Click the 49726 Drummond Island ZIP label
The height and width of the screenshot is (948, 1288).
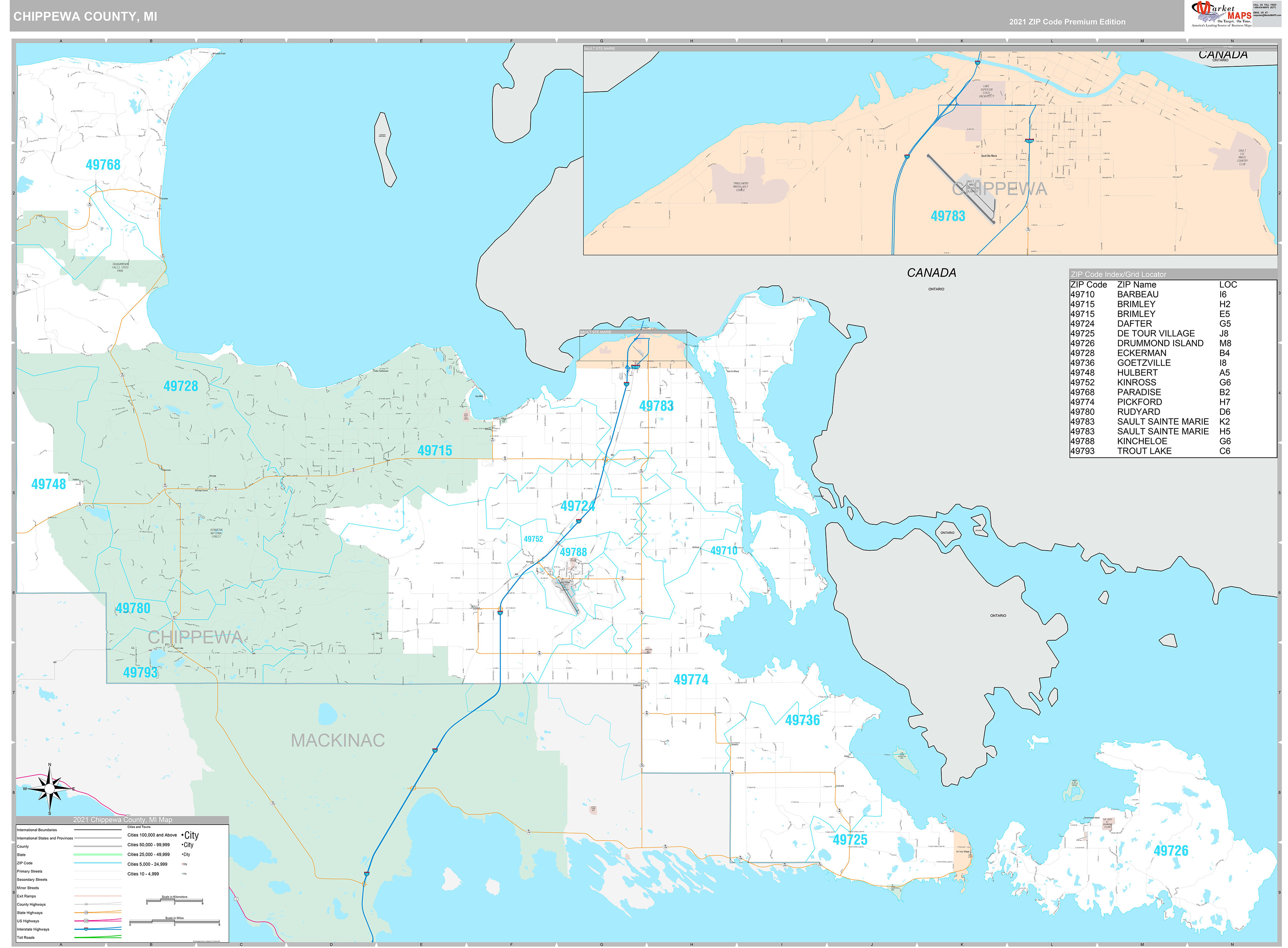tap(1170, 850)
